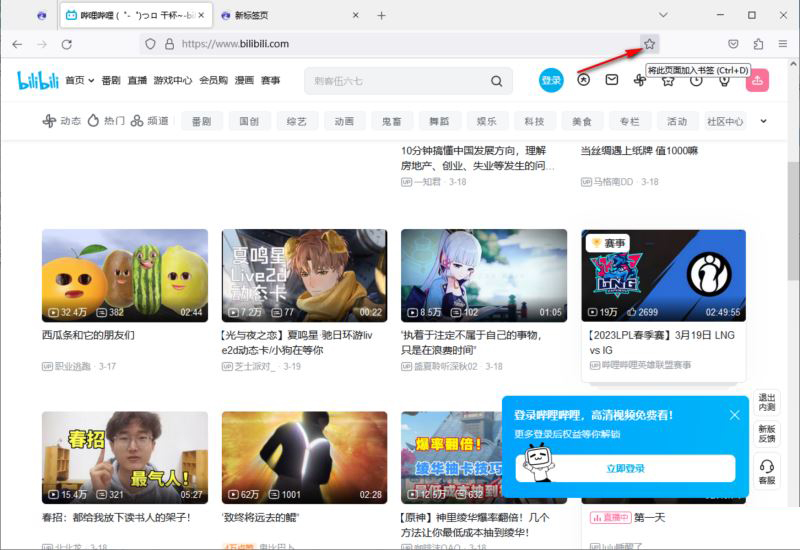Screen dimensions: 800x550
Task: Click the page vertical scrollbar thumb
Action: [x=793, y=220]
